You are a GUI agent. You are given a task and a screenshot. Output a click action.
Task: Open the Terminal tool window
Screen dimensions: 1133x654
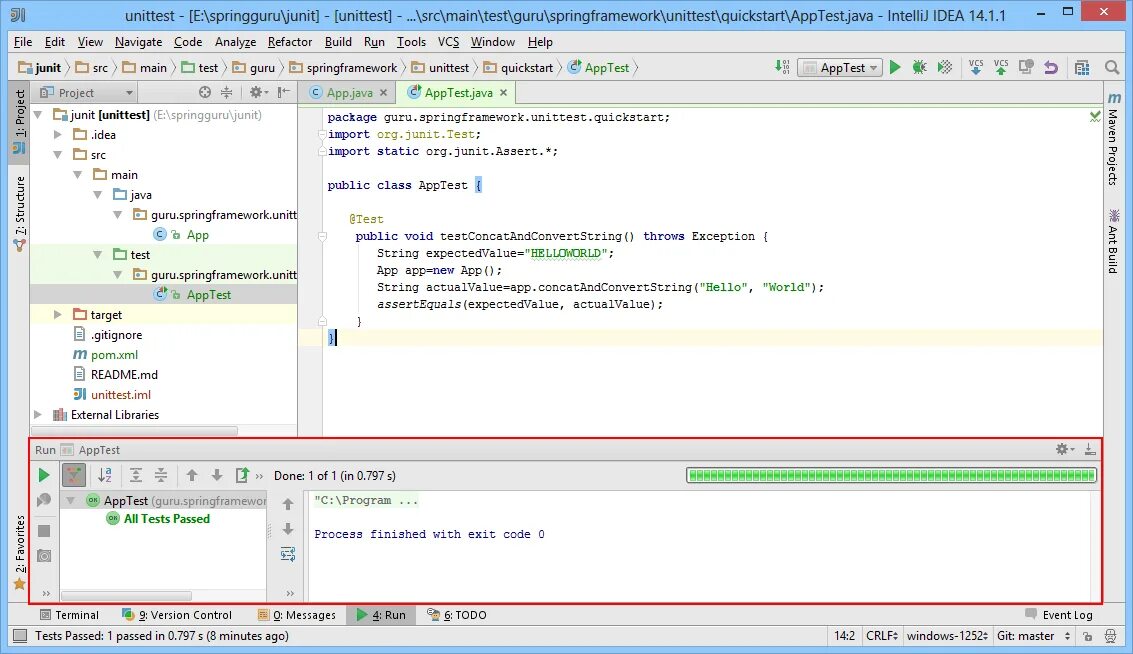[x=69, y=615]
